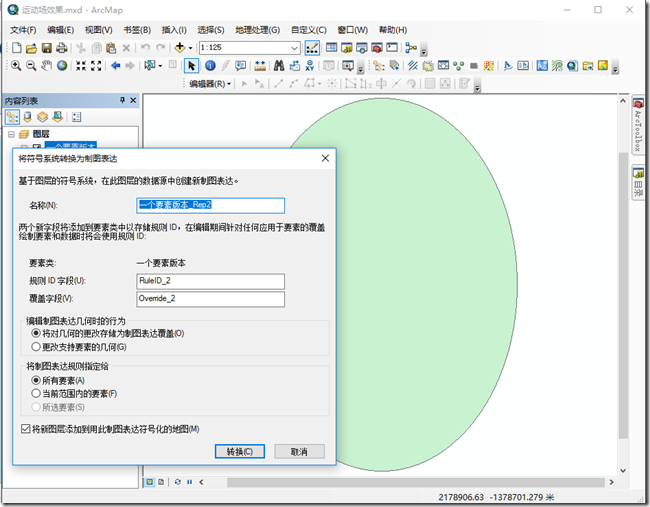The image size is (650, 507).
Task: Open the Help(H) menu
Action: [393, 30]
